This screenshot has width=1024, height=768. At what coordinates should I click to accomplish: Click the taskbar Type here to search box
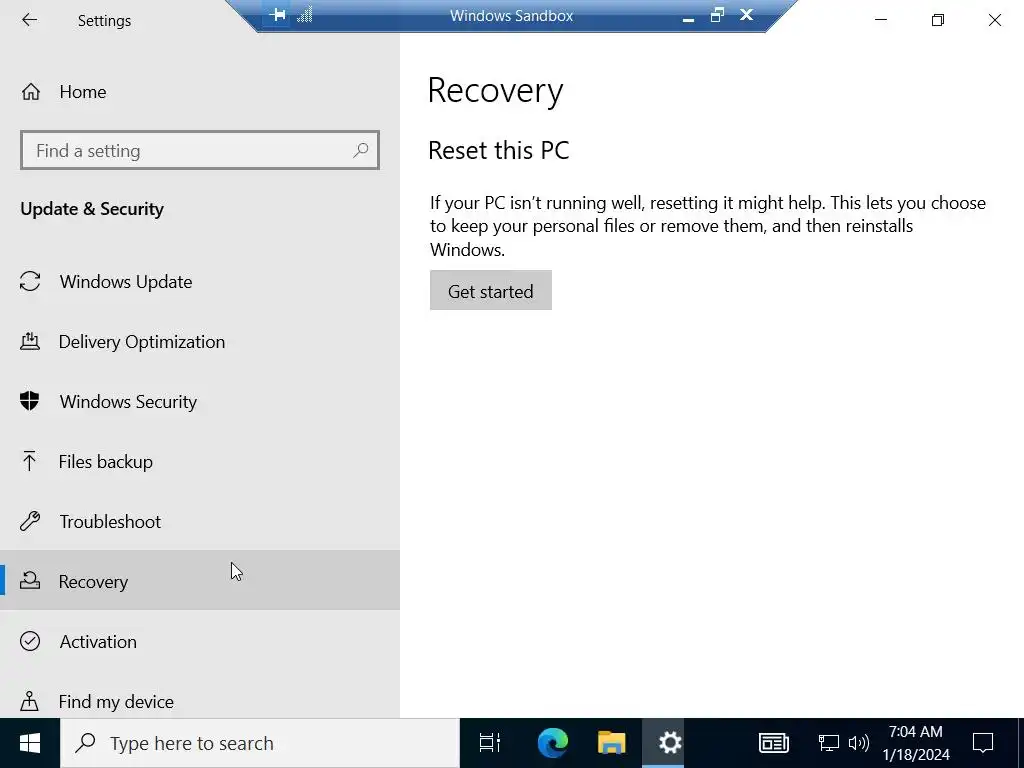click(x=260, y=743)
